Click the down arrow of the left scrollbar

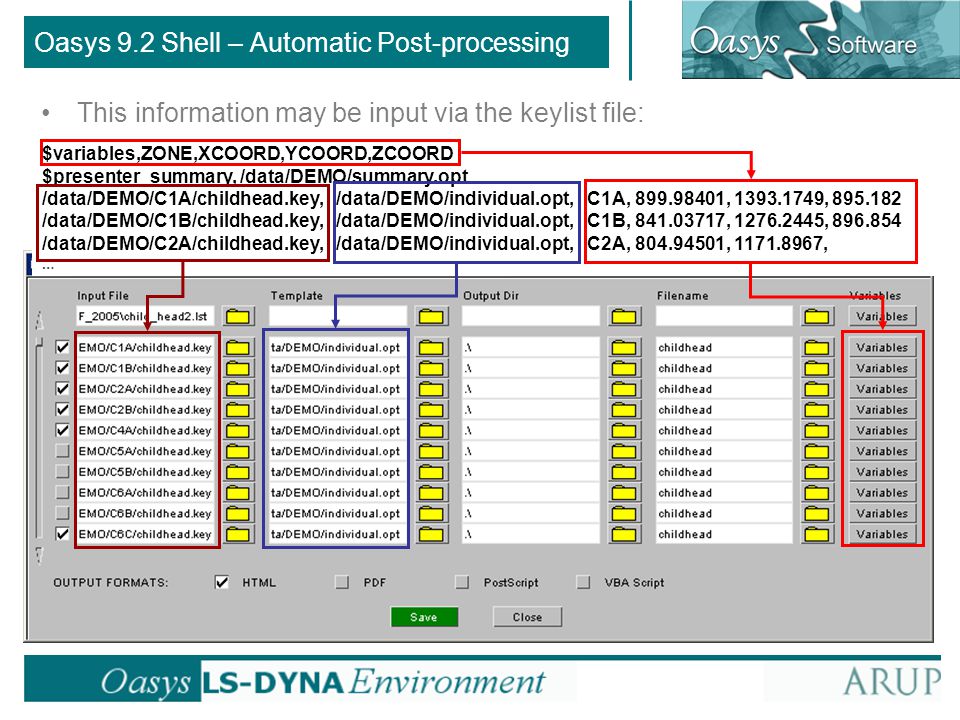click(39, 556)
